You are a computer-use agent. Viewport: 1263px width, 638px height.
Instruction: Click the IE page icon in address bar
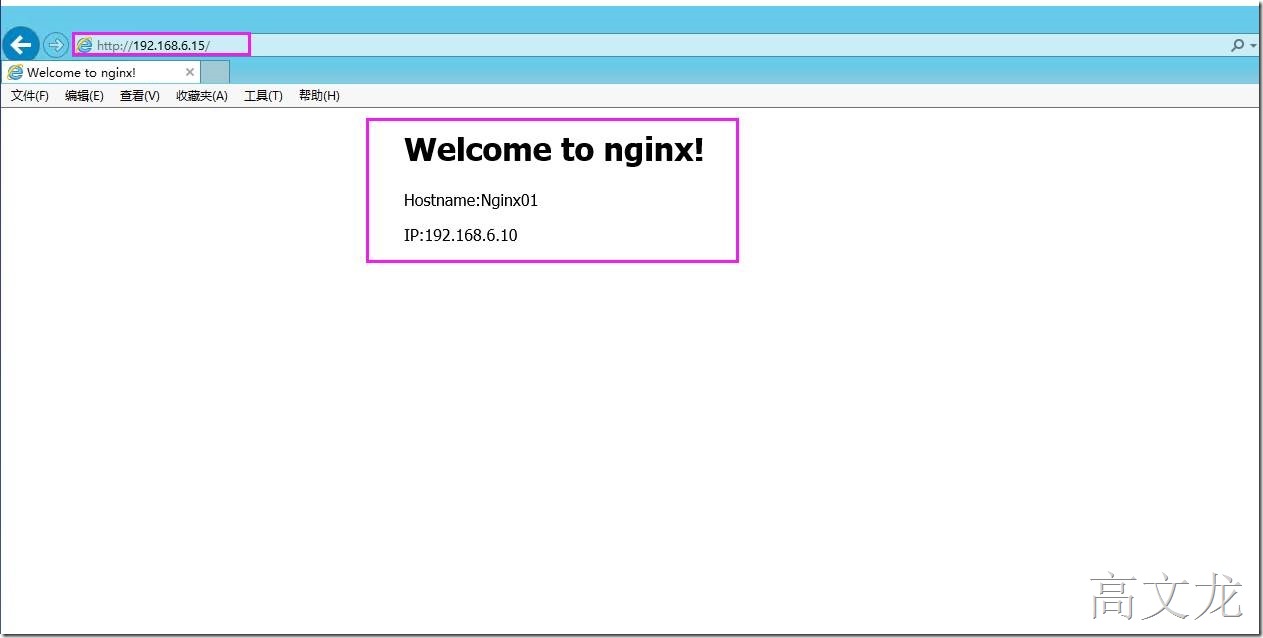click(x=85, y=45)
